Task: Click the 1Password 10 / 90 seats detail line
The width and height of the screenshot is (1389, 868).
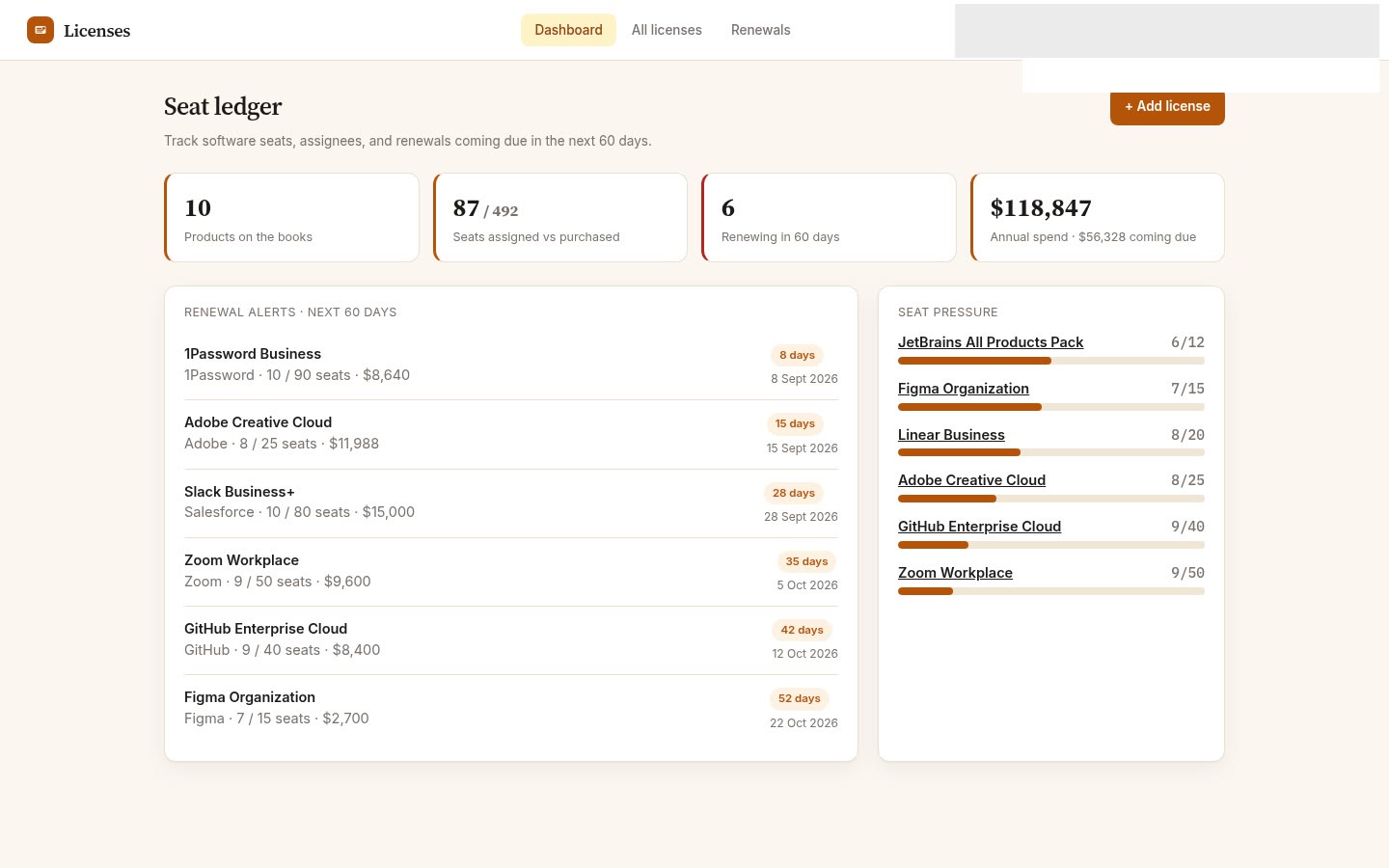Action: click(x=297, y=375)
